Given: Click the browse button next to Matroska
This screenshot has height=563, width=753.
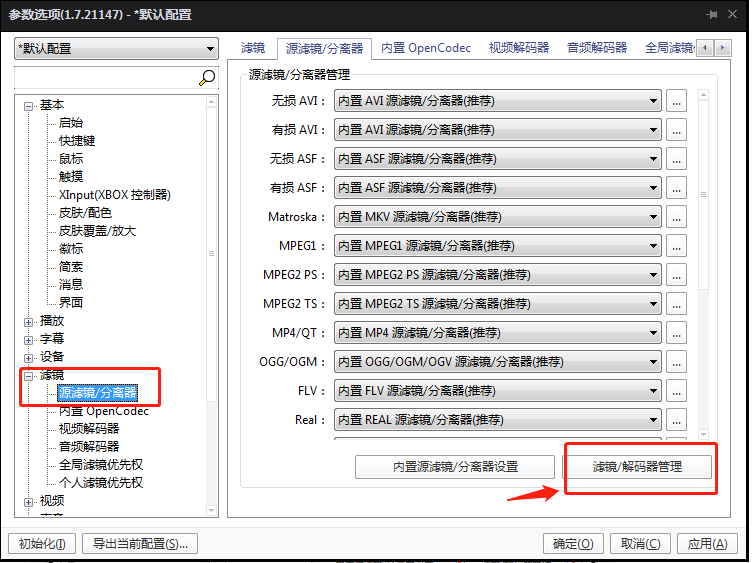Looking at the screenshot, I should (677, 217).
